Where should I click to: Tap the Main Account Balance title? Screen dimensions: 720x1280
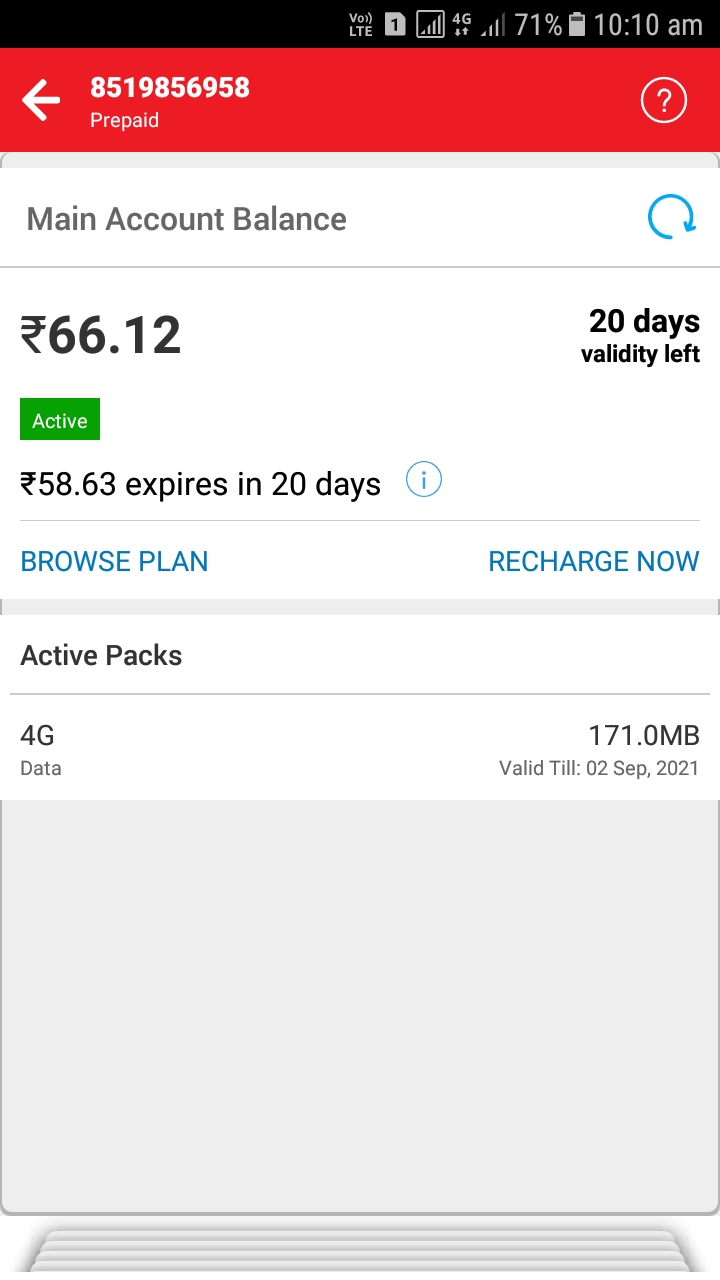click(x=187, y=219)
